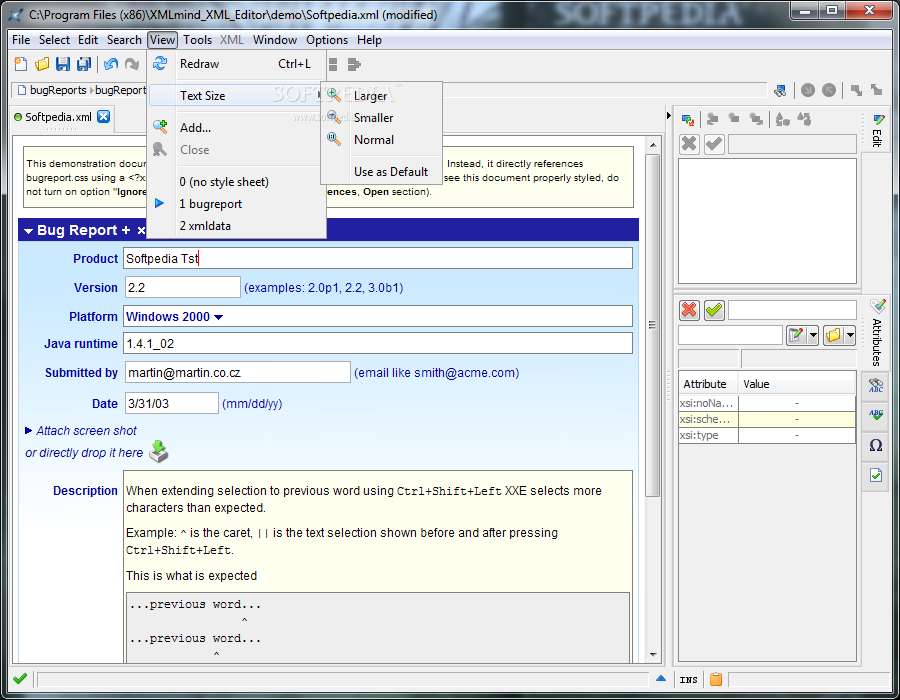Click the Save All icon

coord(84,64)
